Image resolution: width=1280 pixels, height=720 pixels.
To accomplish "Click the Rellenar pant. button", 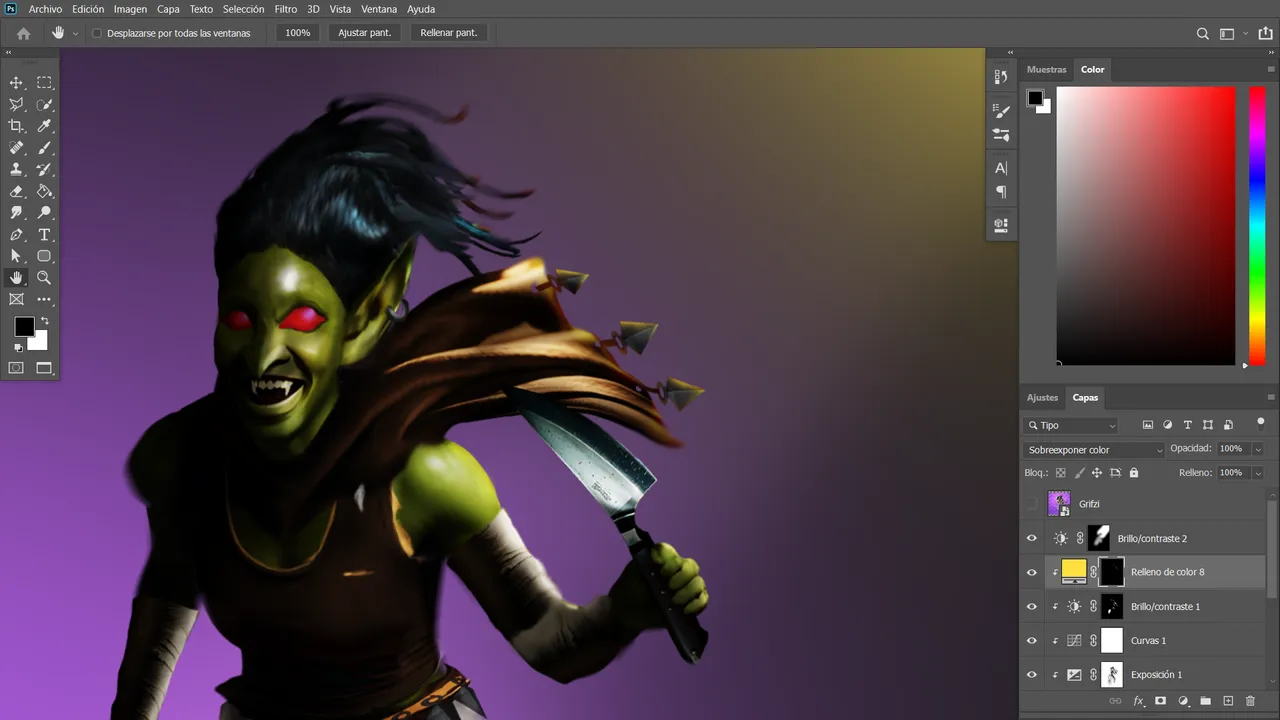I will pyautogui.click(x=449, y=33).
